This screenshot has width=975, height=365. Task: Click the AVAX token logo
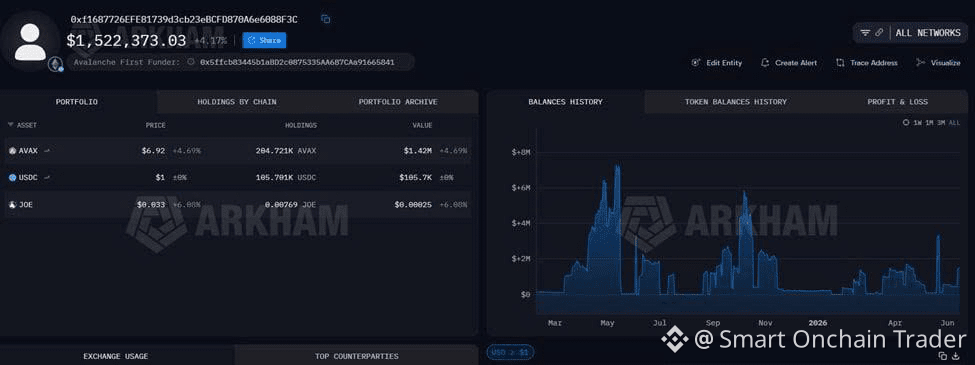tap(12, 150)
